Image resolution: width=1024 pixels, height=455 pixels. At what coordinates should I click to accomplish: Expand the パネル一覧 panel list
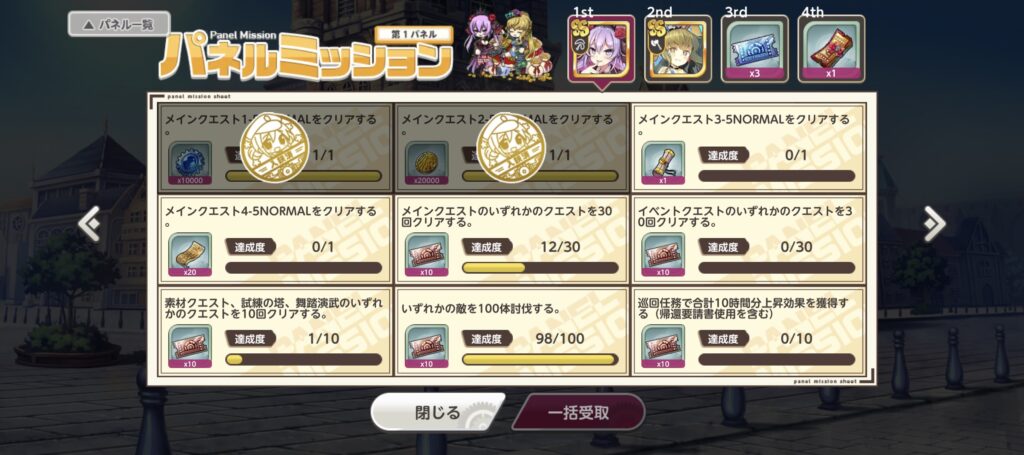coord(119,24)
